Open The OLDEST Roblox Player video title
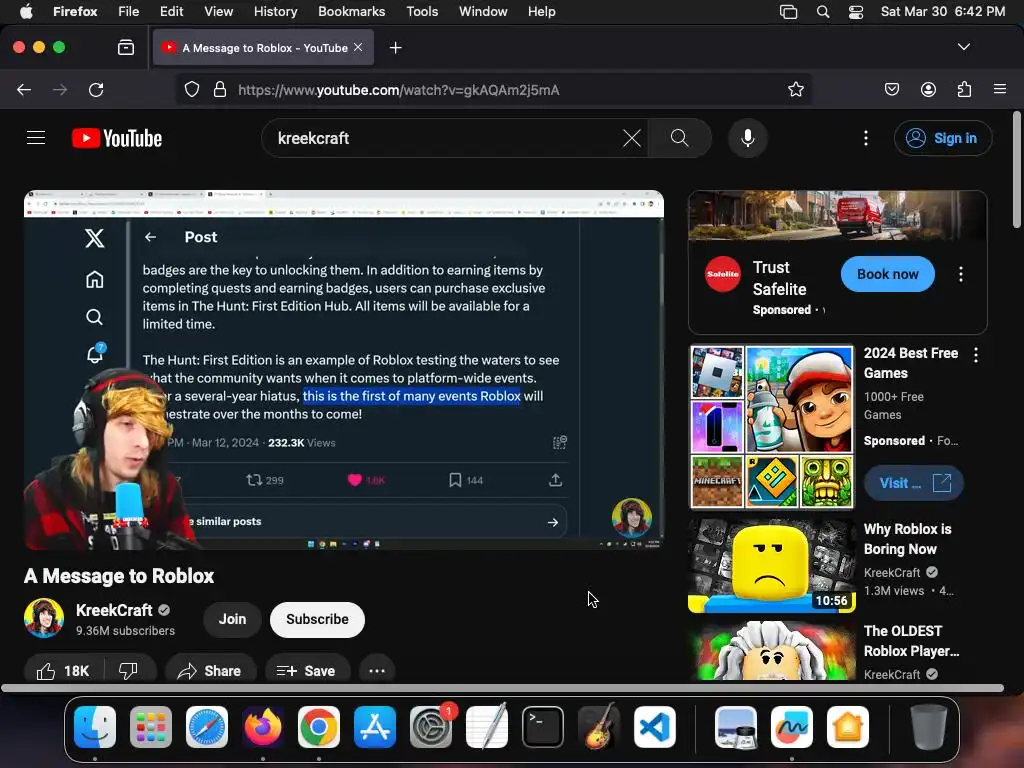 (x=912, y=641)
